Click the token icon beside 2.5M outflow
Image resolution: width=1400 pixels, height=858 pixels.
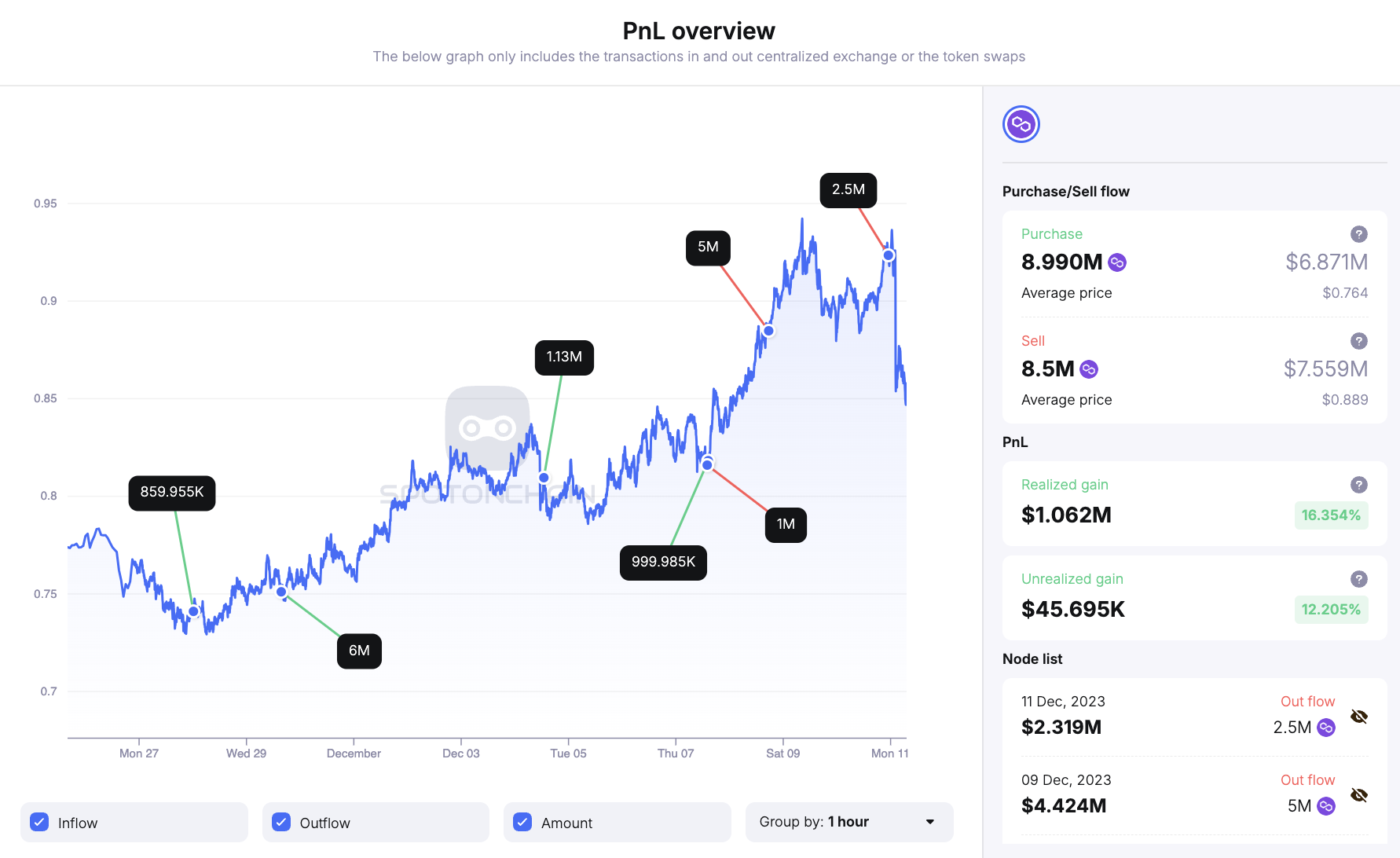1326,728
